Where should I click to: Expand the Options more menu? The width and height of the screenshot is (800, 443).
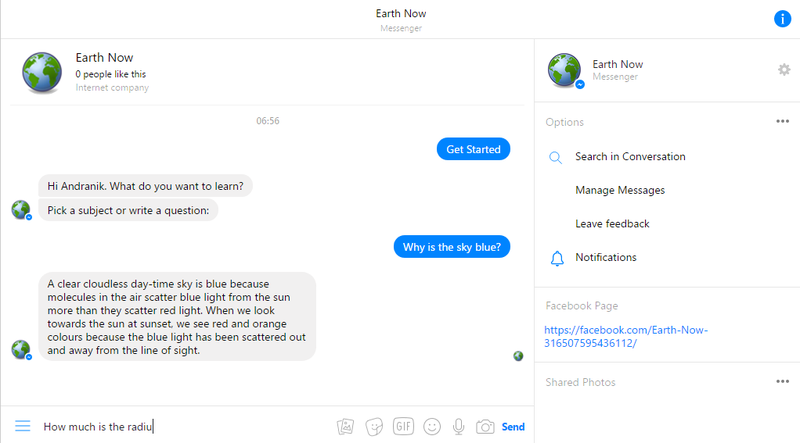pyautogui.click(x=783, y=122)
